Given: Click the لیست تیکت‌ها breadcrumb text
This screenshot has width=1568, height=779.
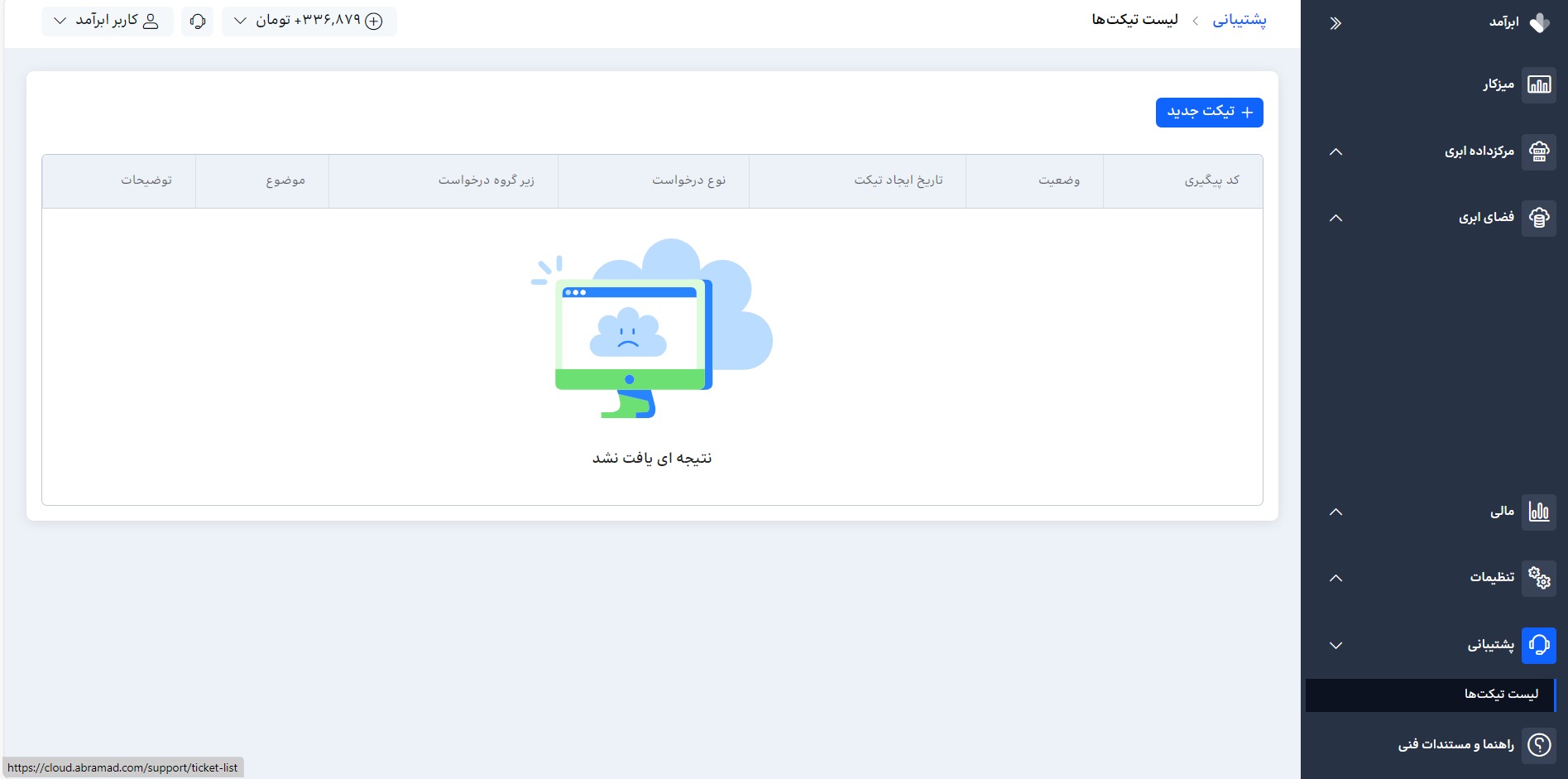Looking at the screenshot, I should tap(1134, 20).
